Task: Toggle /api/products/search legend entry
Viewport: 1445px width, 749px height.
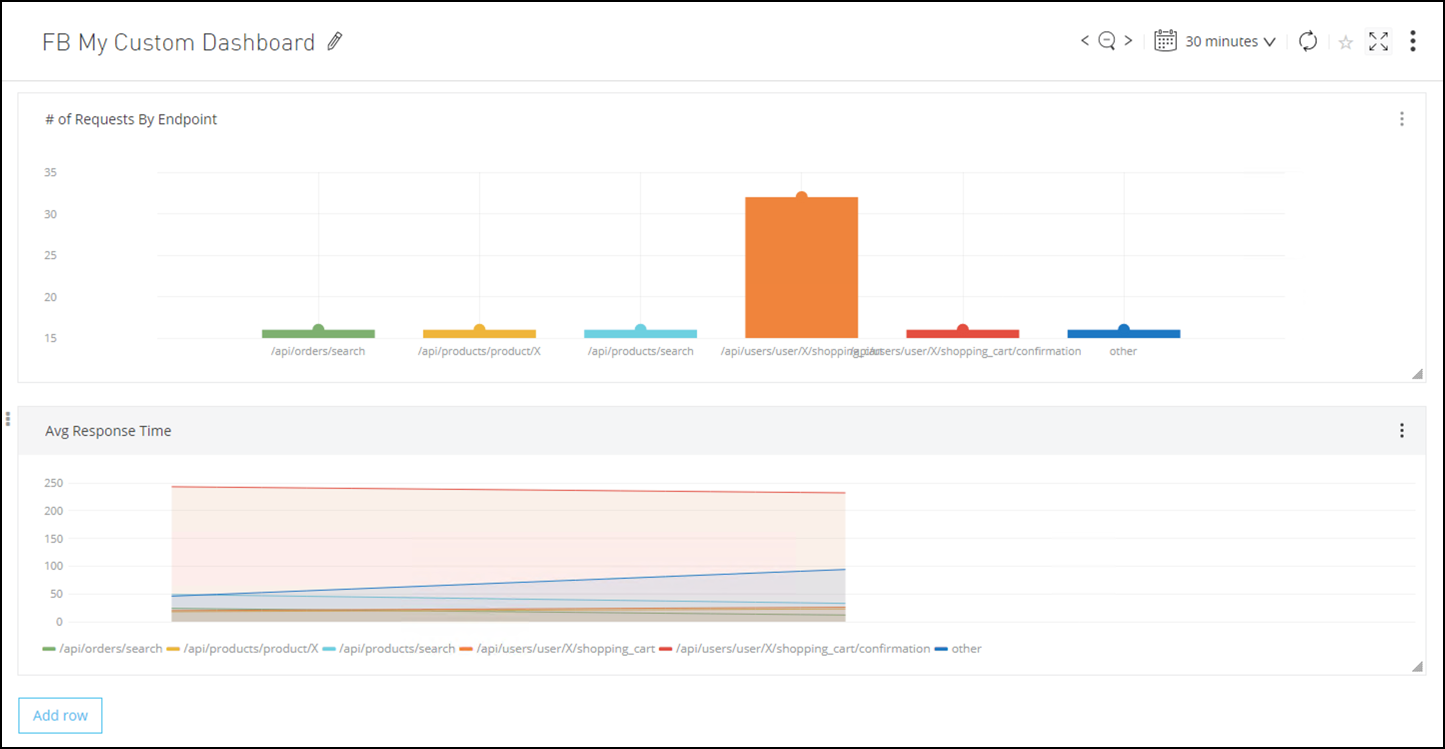Action: 388,649
